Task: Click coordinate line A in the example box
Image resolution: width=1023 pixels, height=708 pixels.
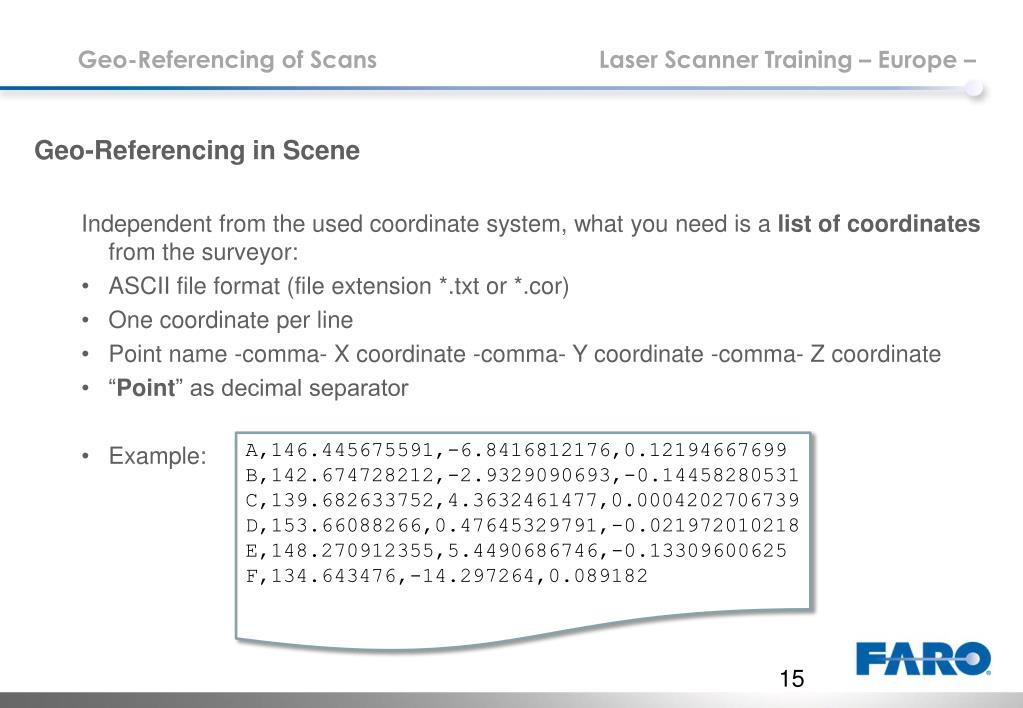Action: click(x=516, y=450)
